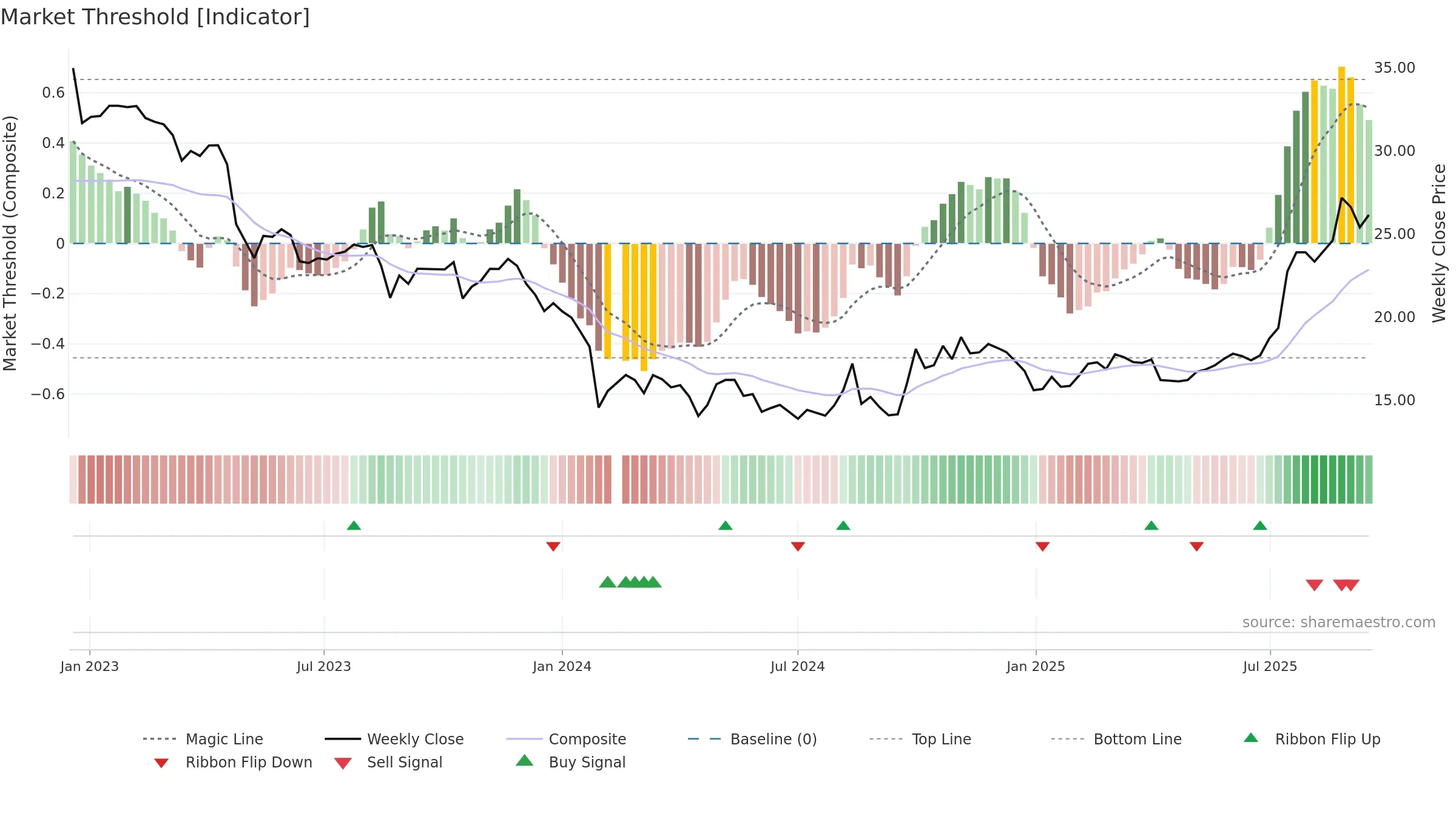1456x819 pixels.
Task: Click the leftmost Buy Signal marker in early 2024
Action: (607, 582)
